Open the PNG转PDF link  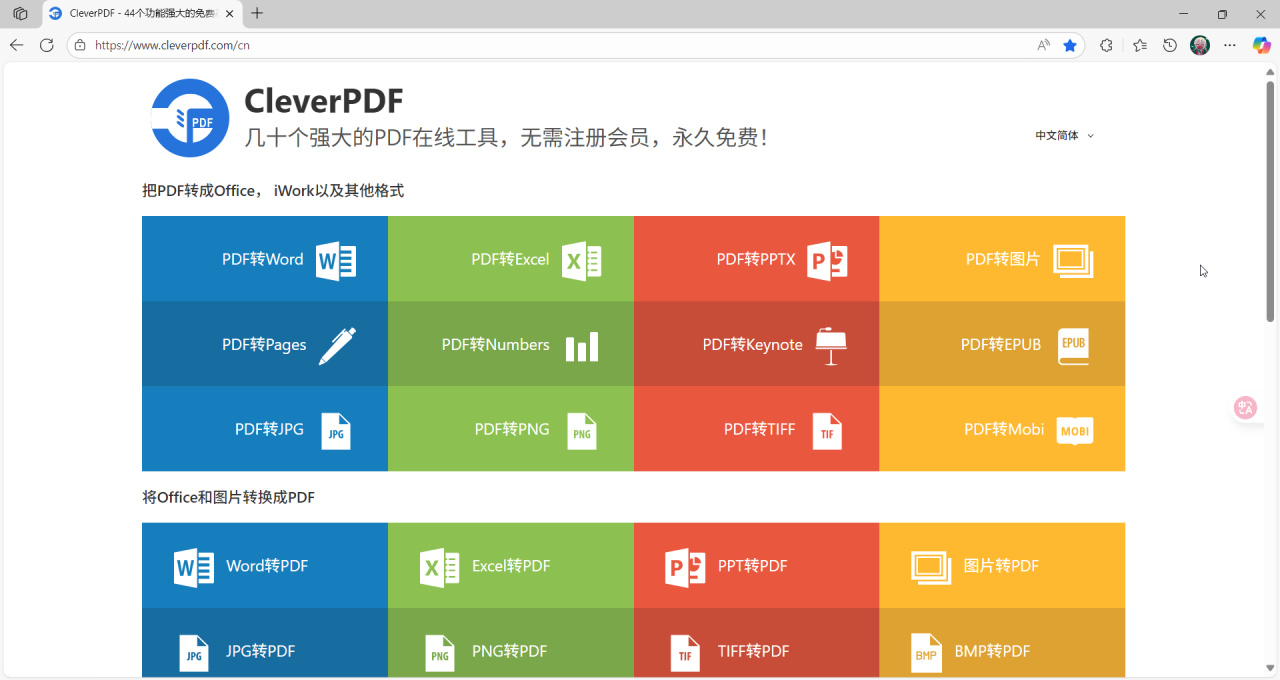[511, 643]
